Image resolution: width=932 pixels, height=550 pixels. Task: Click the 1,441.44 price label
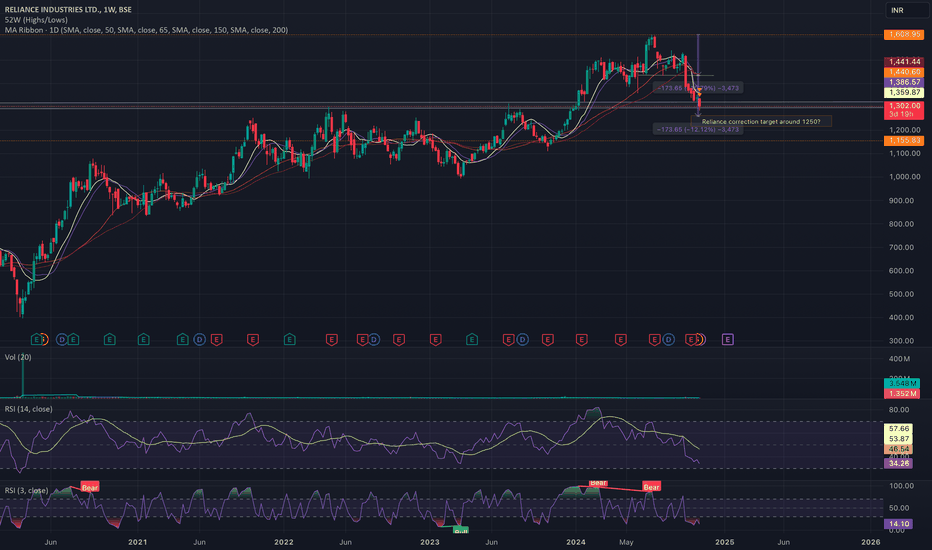click(x=903, y=62)
